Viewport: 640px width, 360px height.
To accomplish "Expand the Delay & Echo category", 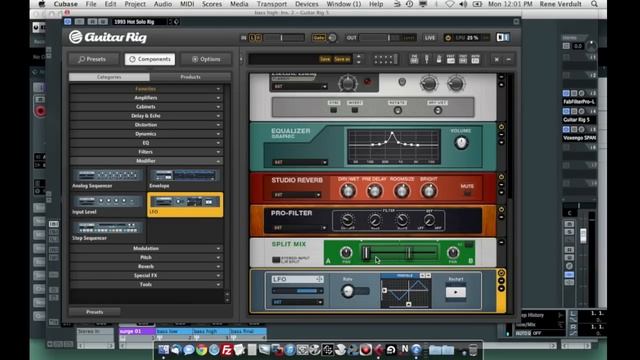I will (146, 116).
